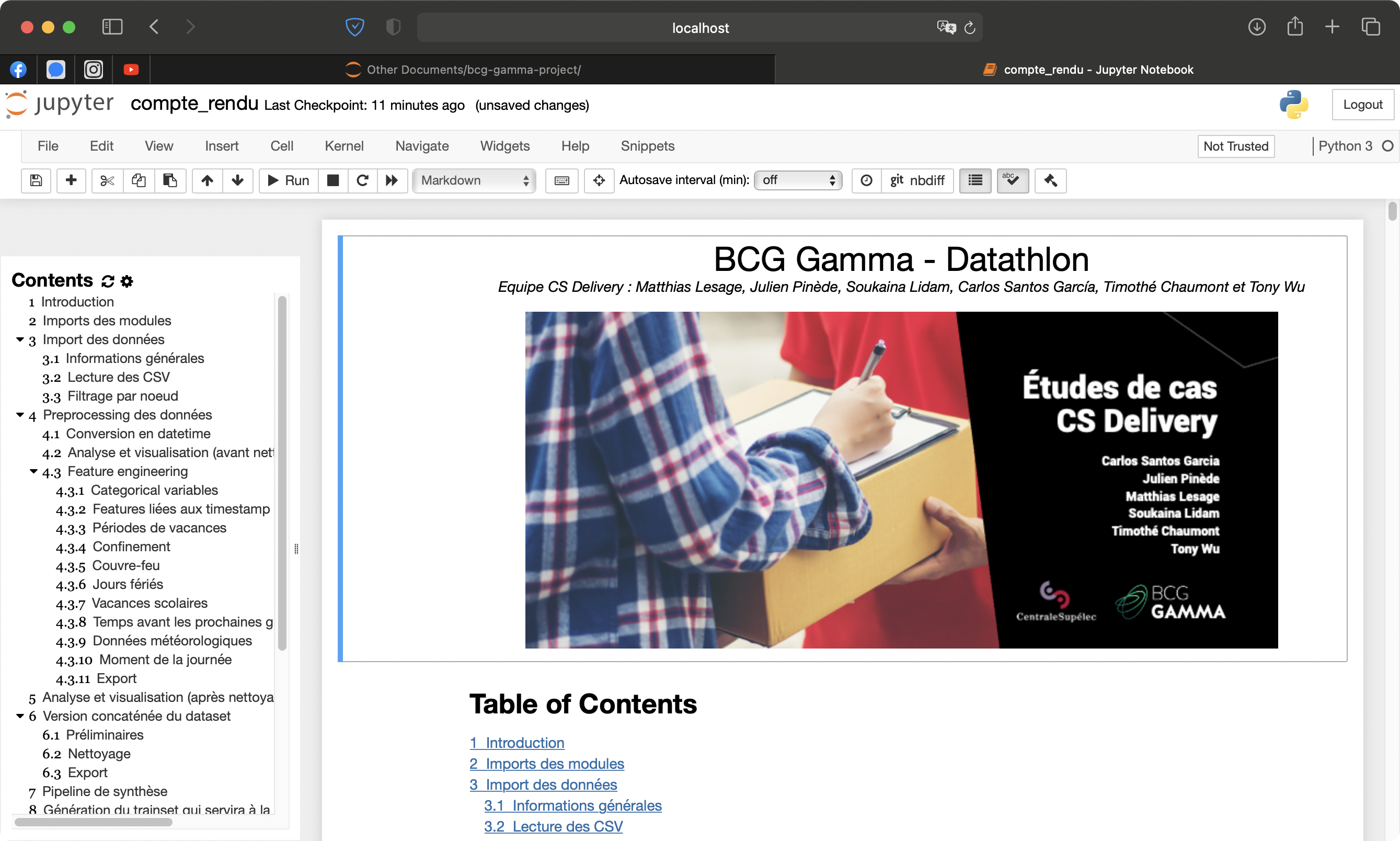Click the Not Trusted notebook button
Viewport: 1400px width, 841px height.
pyautogui.click(x=1235, y=146)
